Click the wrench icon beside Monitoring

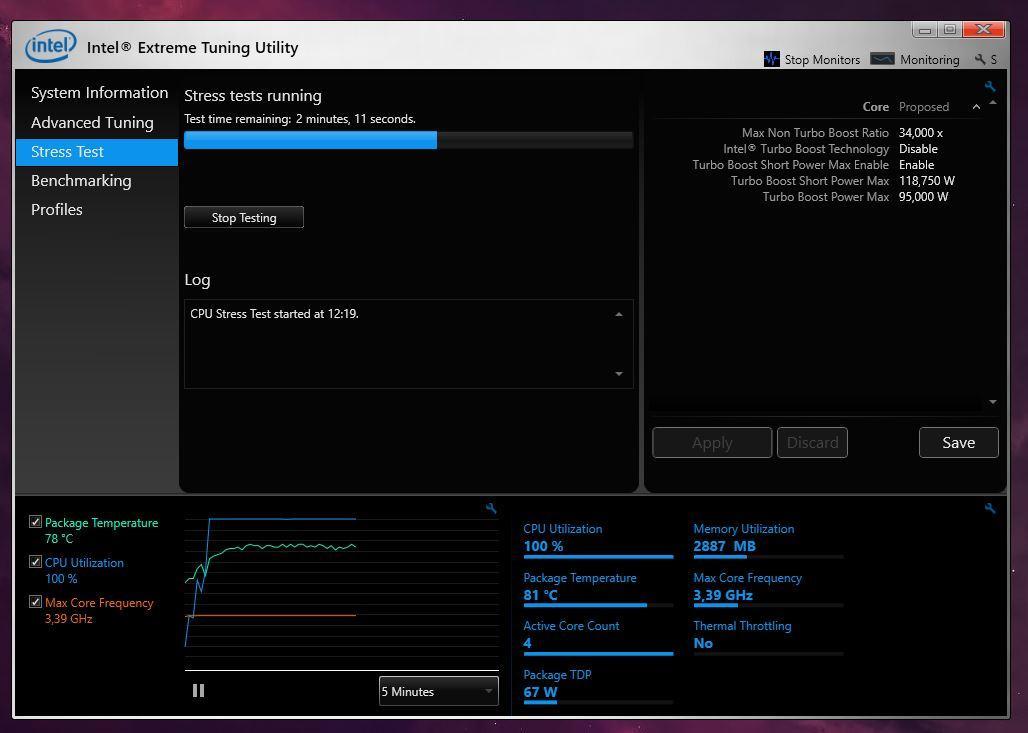pyautogui.click(x=980, y=59)
